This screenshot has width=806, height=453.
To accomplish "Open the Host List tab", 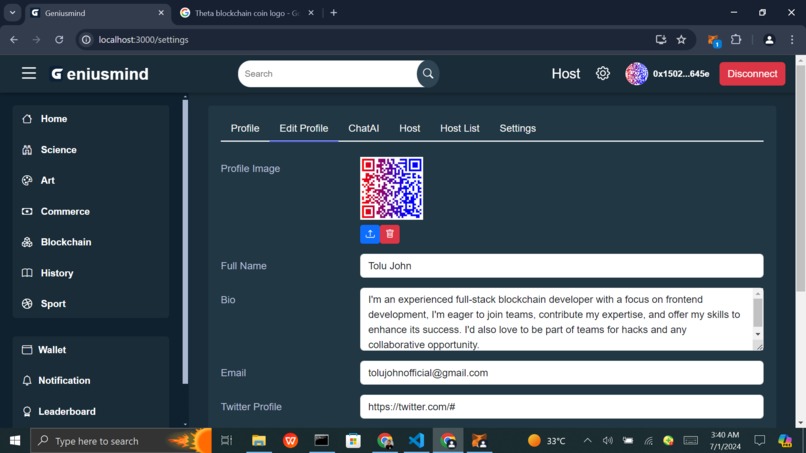I will tap(460, 129).
